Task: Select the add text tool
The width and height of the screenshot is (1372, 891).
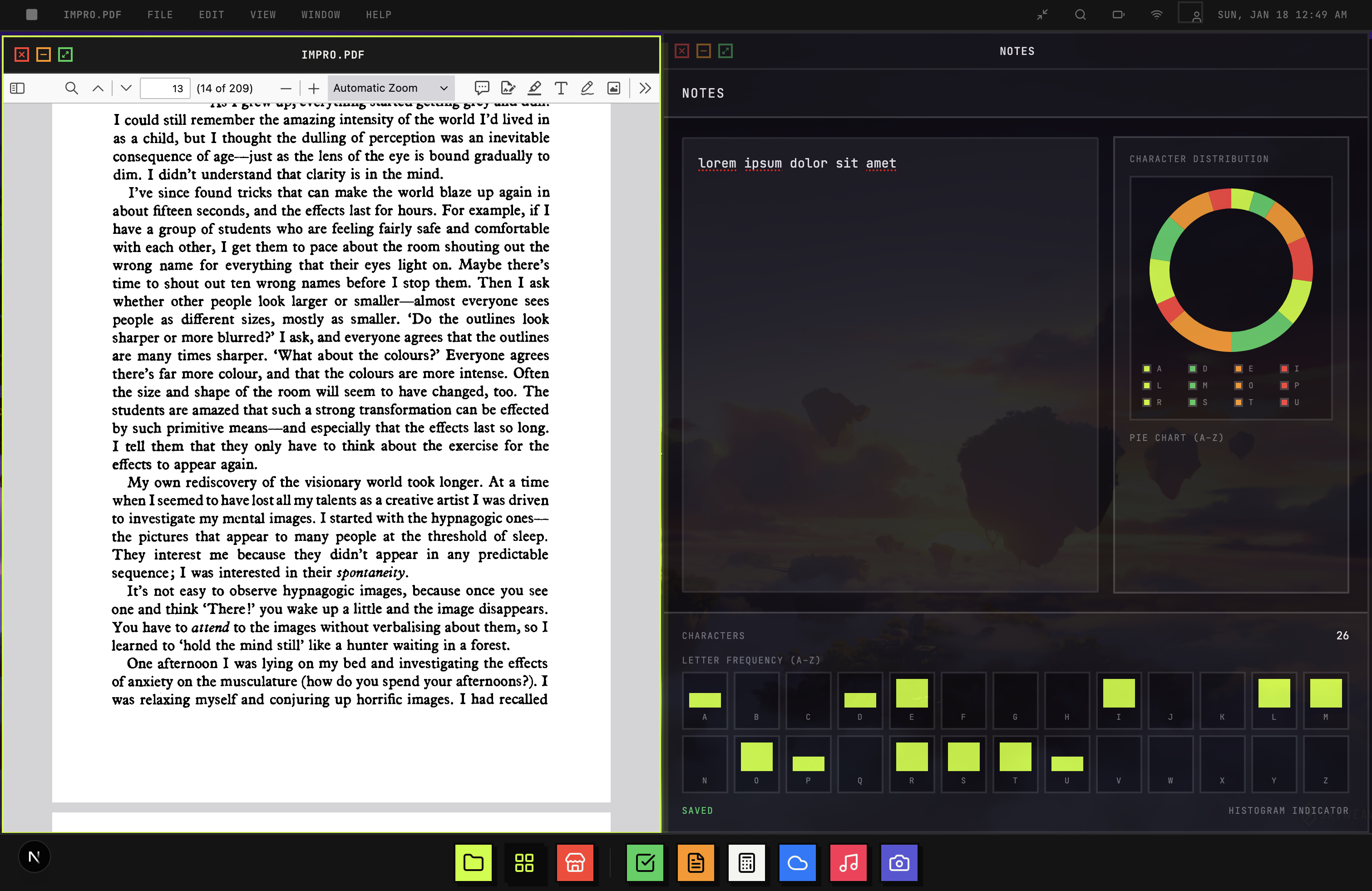Action: coord(560,88)
